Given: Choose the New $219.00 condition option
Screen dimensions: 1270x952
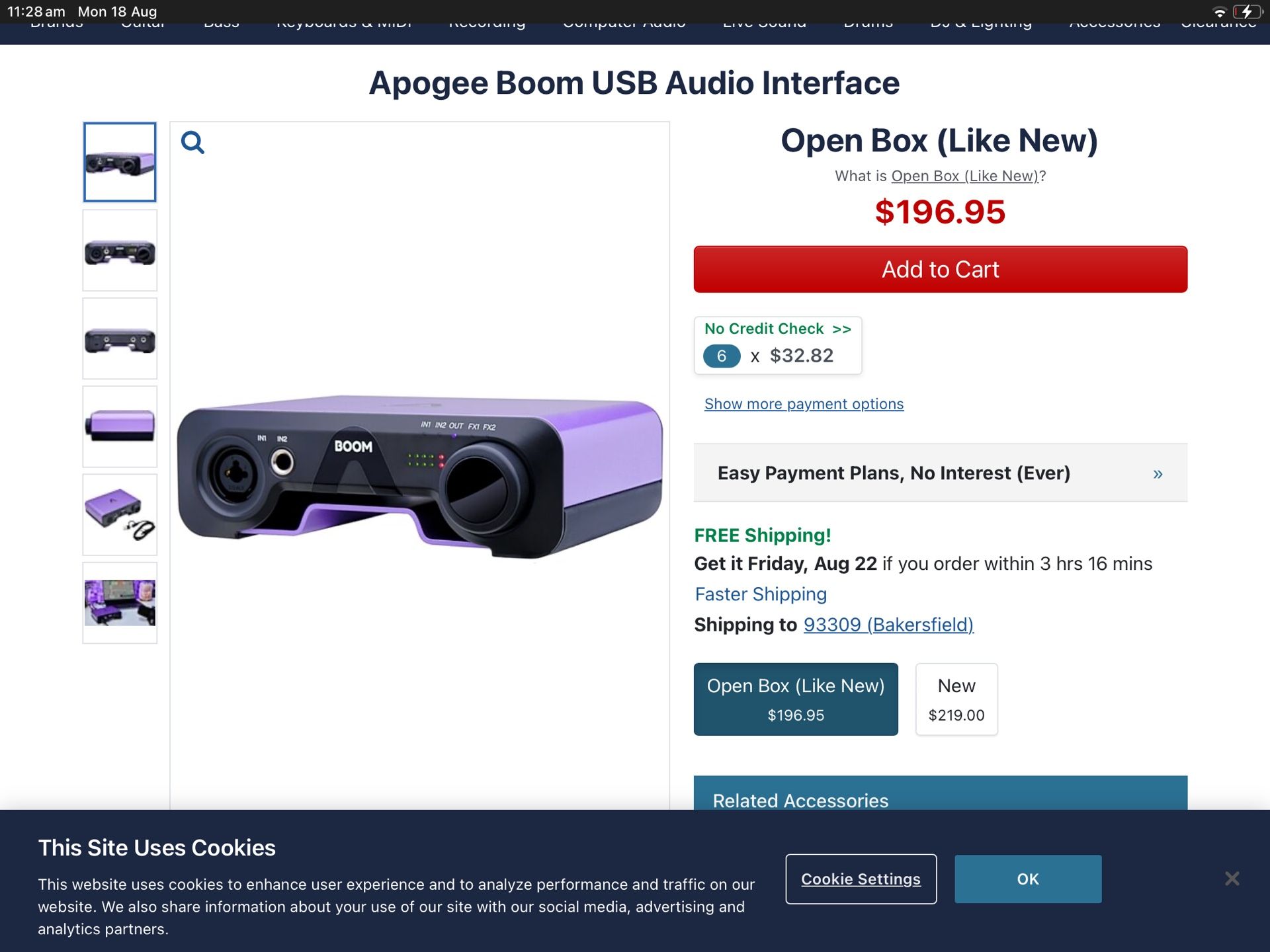Looking at the screenshot, I should click(x=956, y=699).
